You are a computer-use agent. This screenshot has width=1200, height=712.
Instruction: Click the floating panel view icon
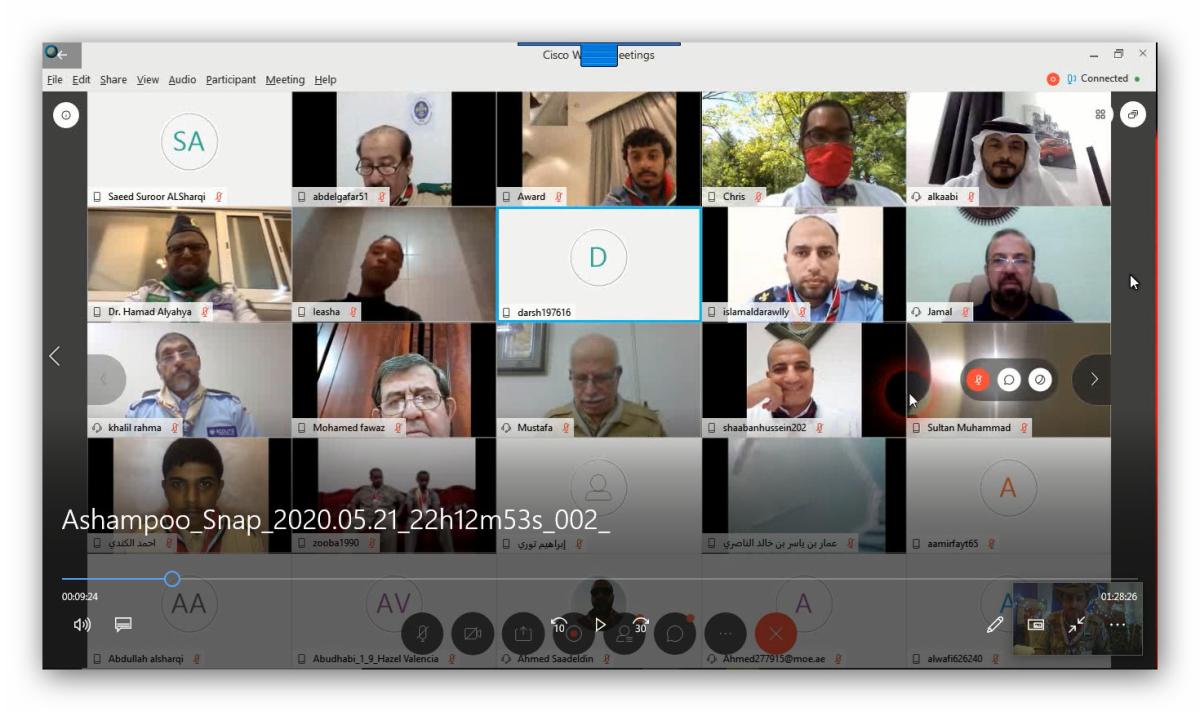[1133, 115]
